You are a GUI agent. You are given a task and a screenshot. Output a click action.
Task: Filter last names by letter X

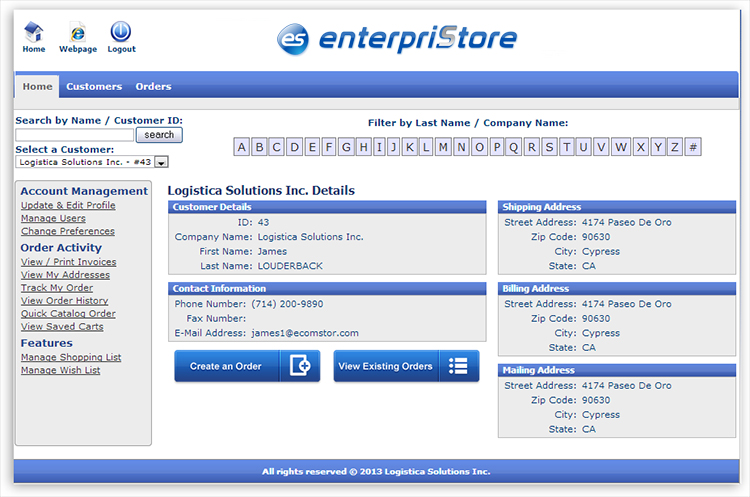[x=641, y=147]
